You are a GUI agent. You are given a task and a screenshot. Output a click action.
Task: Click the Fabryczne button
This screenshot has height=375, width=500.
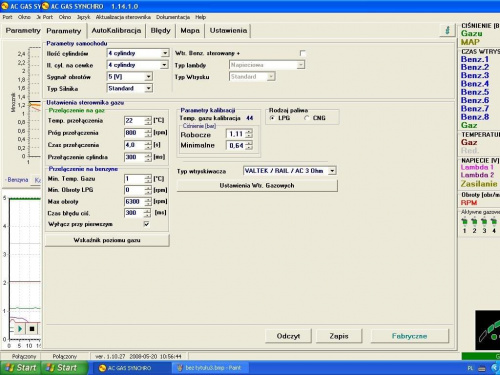[x=410, y=336]
